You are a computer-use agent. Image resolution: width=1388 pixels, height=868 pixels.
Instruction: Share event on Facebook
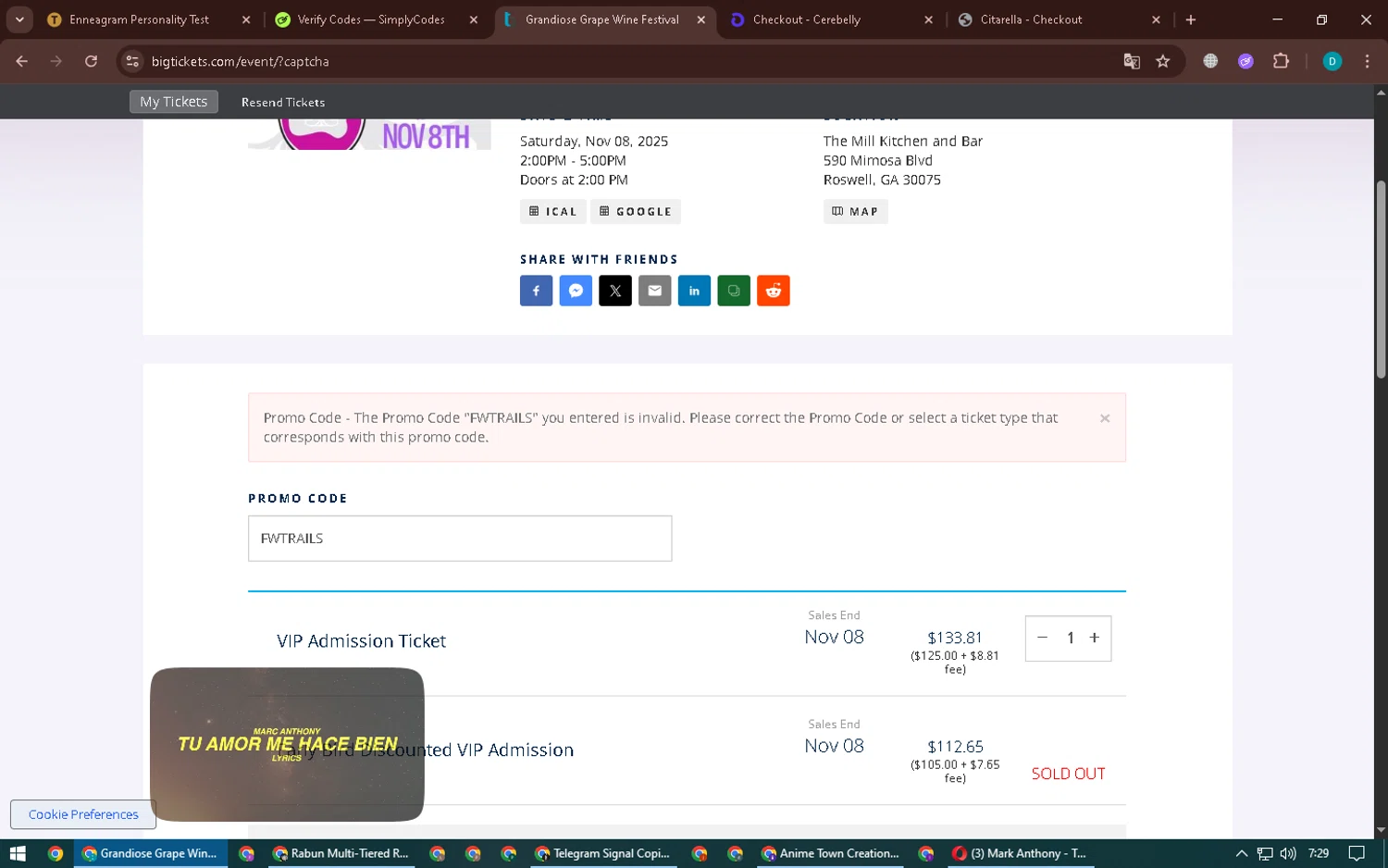pos(536,291)
